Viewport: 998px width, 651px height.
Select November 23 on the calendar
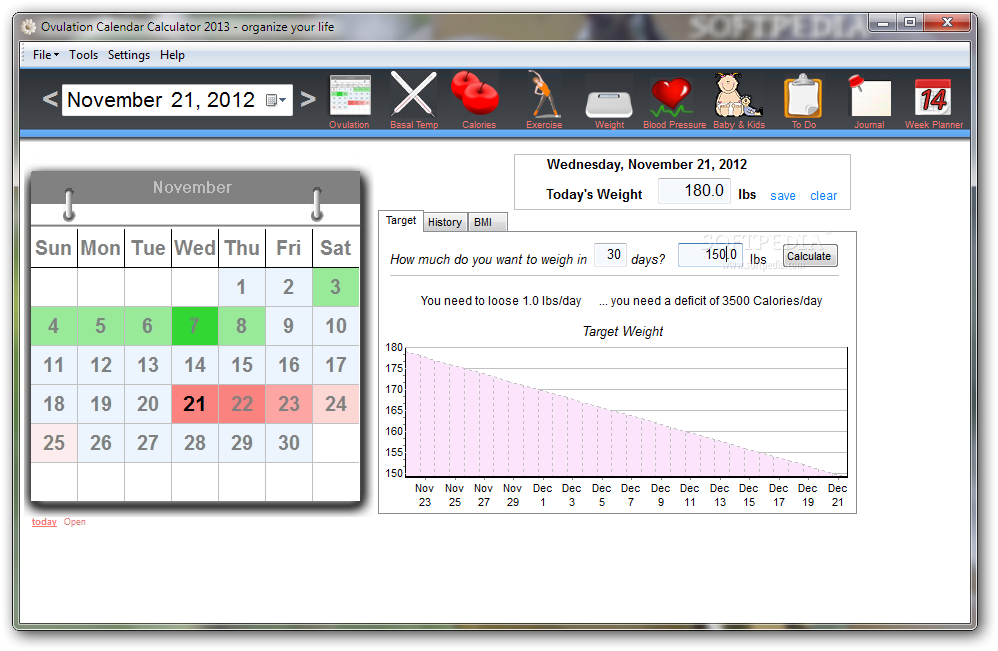[289, 404]
